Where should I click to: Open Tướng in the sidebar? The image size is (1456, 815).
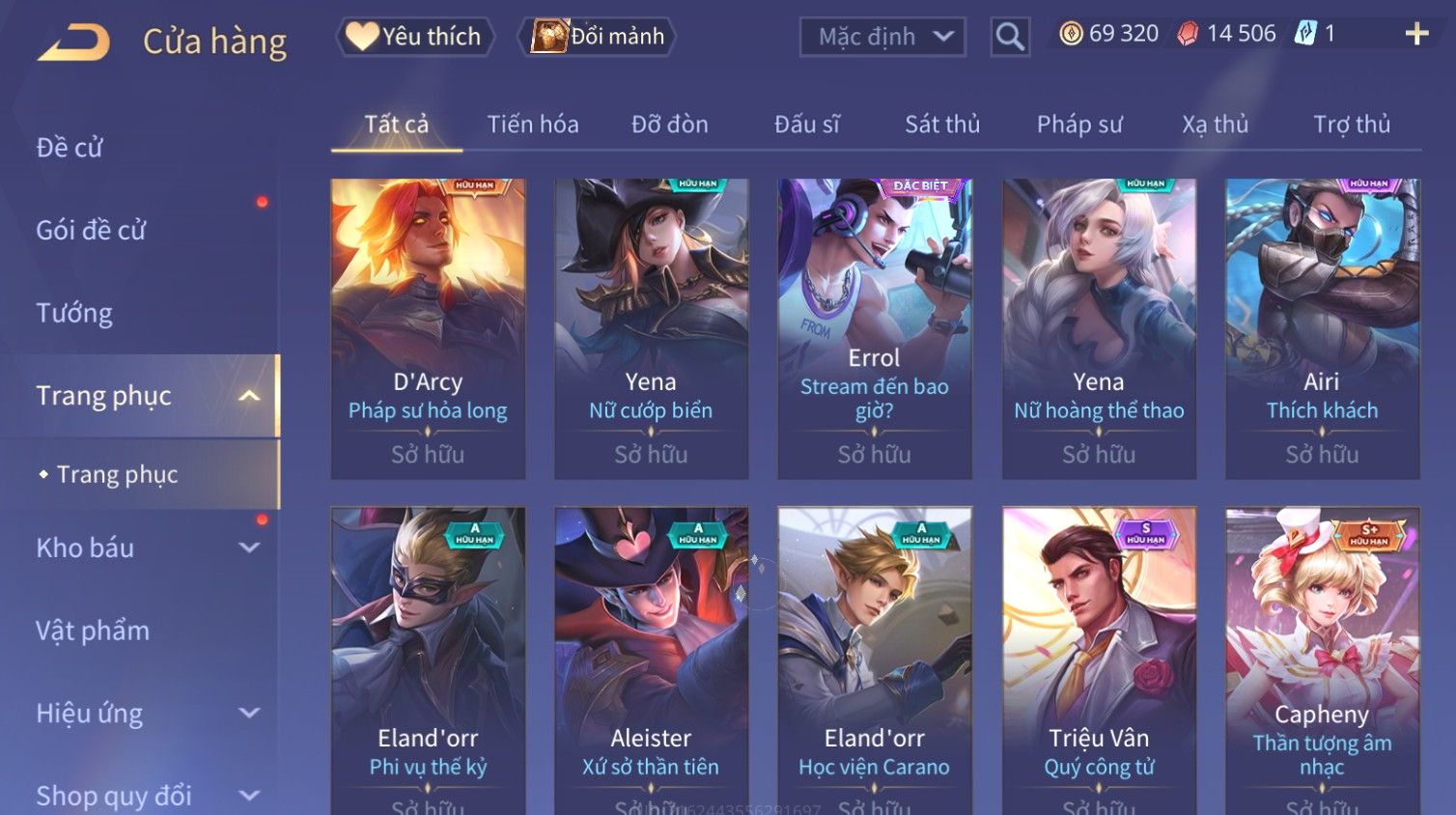tap(74, 314)
